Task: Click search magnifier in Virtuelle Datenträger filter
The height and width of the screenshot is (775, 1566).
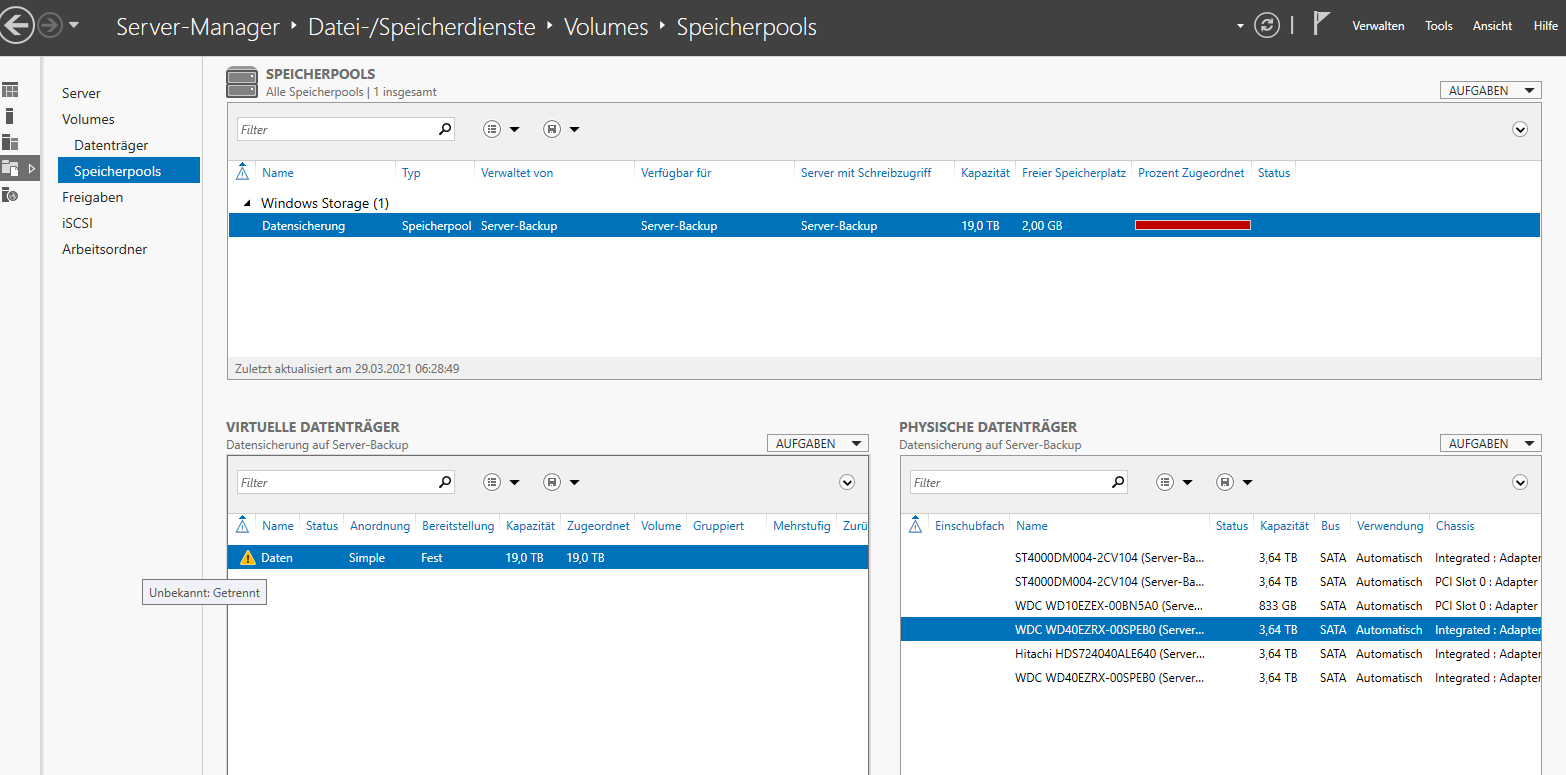Action: 445,482
